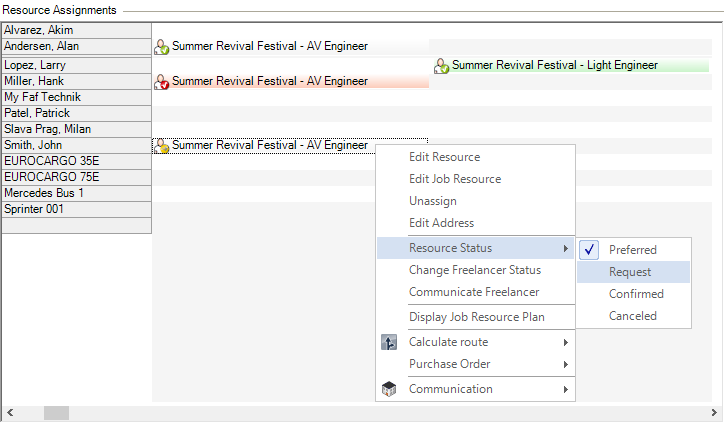Set resource status to Request
Screen dimensions: 724x423
630,272
